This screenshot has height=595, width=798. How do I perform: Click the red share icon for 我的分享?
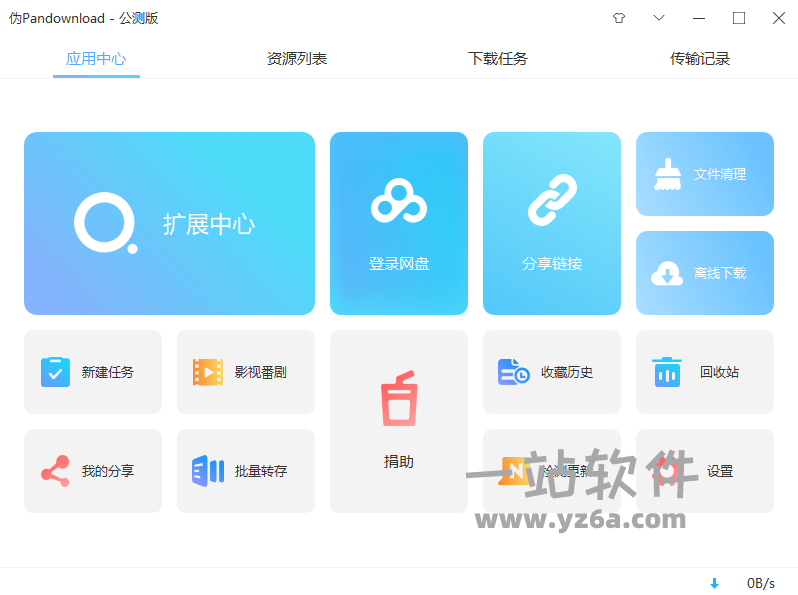(x=55, y=471)
